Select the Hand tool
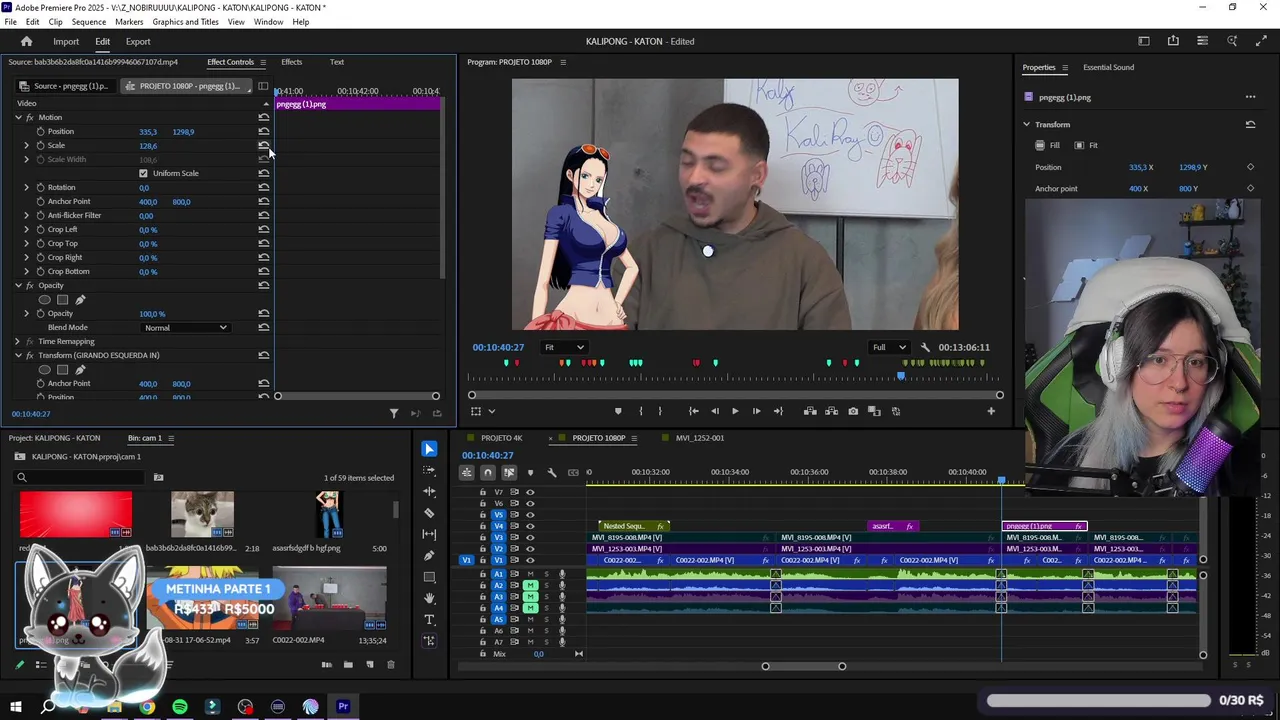 click(x=429, y=598)
